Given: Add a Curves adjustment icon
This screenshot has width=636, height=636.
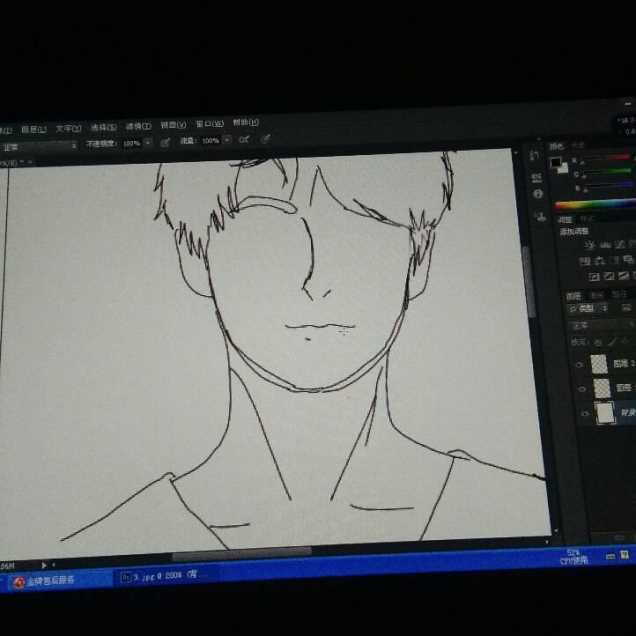Looking at the screenshot, I should point(620,244).
